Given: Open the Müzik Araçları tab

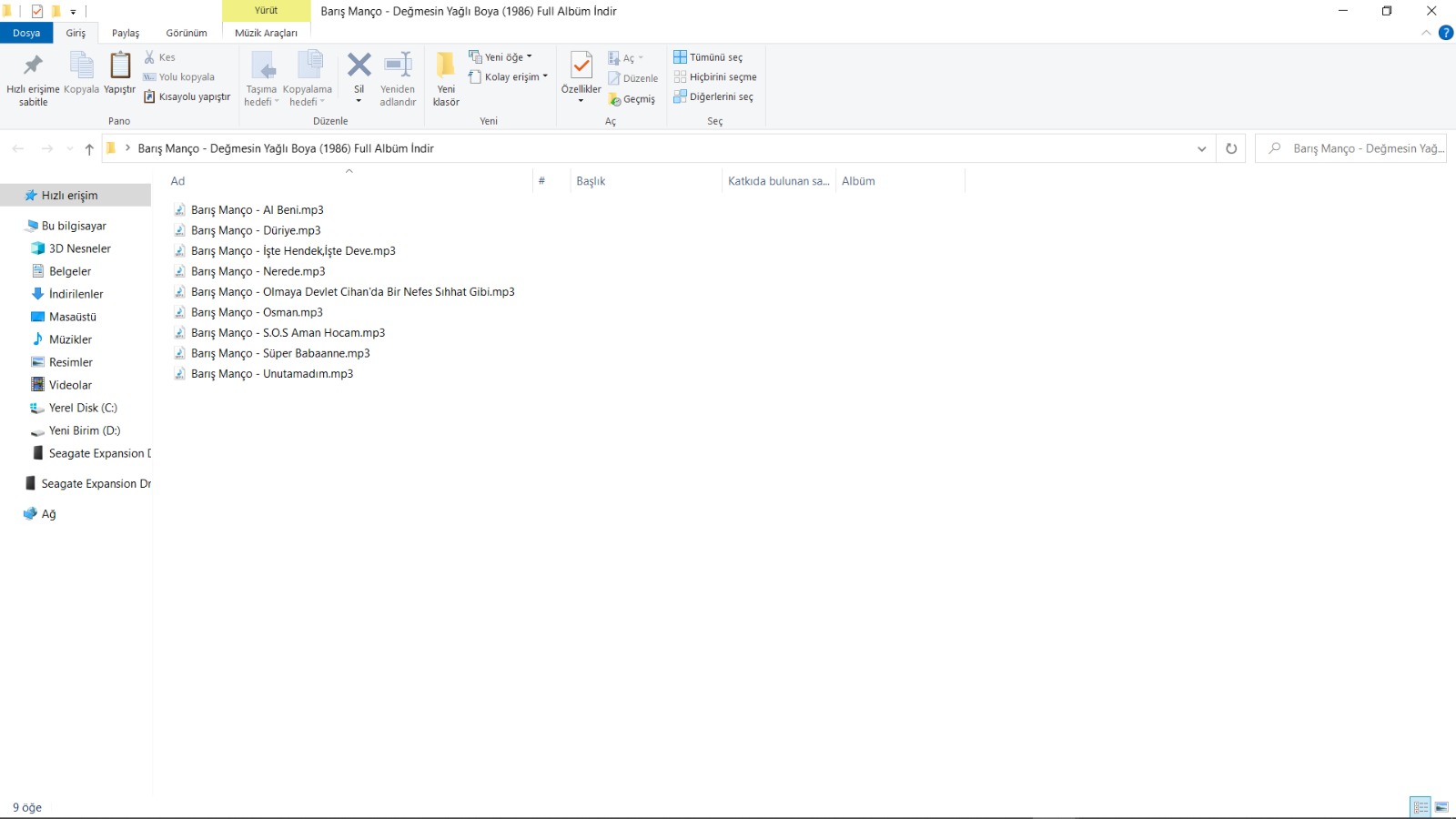Looking at the screenshot, I should click(x=266, y=33).
